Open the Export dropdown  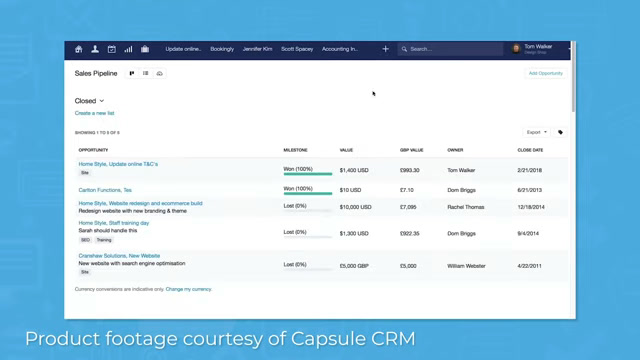(x=536, y=132)
